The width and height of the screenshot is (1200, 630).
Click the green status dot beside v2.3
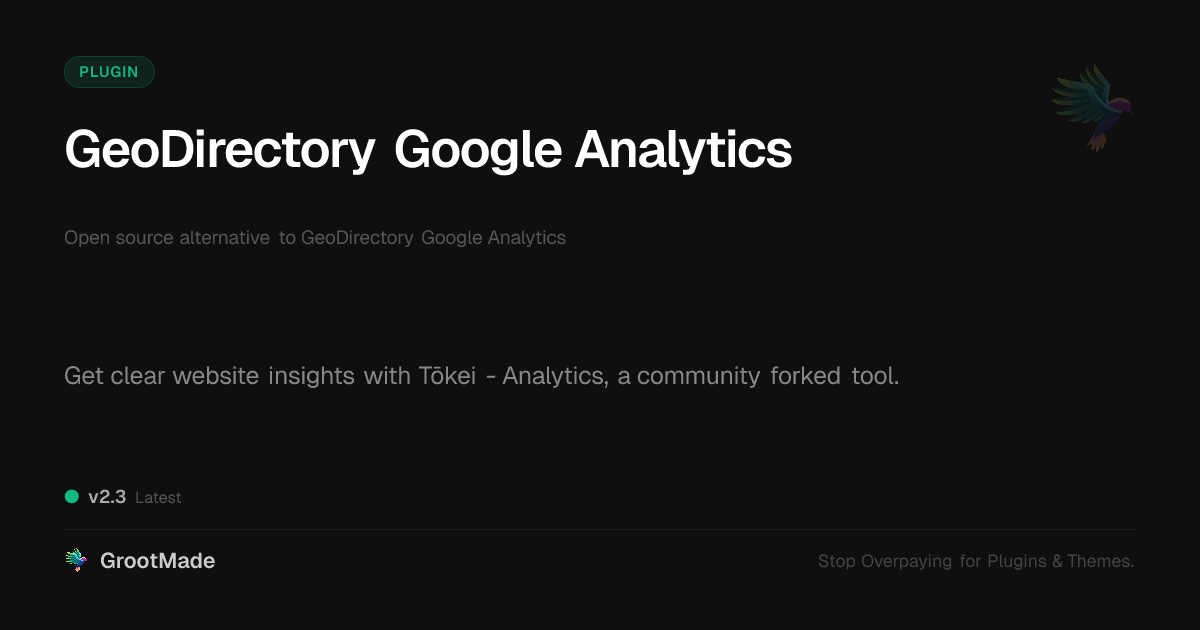coord(72,496)
